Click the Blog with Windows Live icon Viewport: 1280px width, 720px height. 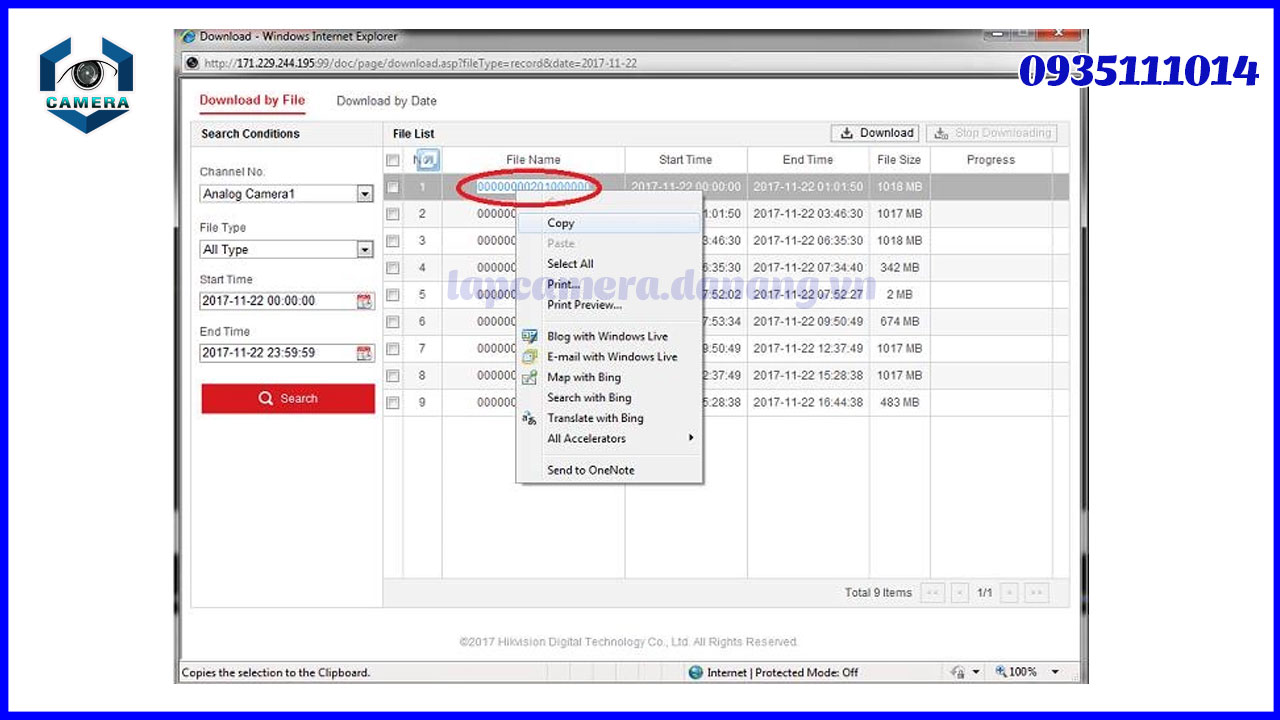click(x=530, y=337)
